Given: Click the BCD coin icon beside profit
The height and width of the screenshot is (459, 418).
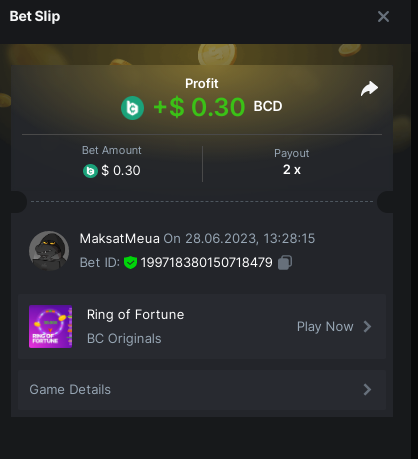Looking at the screenshot, I should (132, 108).
